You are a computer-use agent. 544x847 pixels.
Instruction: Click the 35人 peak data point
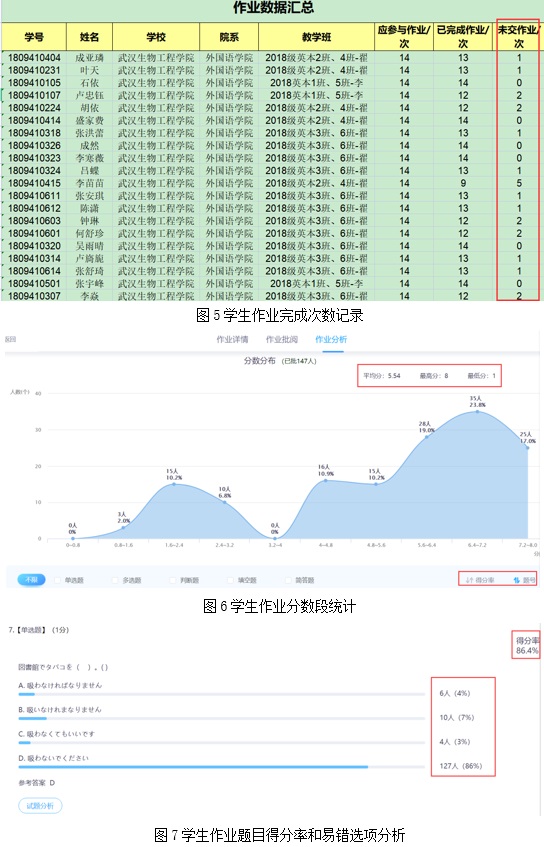coord(477,412)
